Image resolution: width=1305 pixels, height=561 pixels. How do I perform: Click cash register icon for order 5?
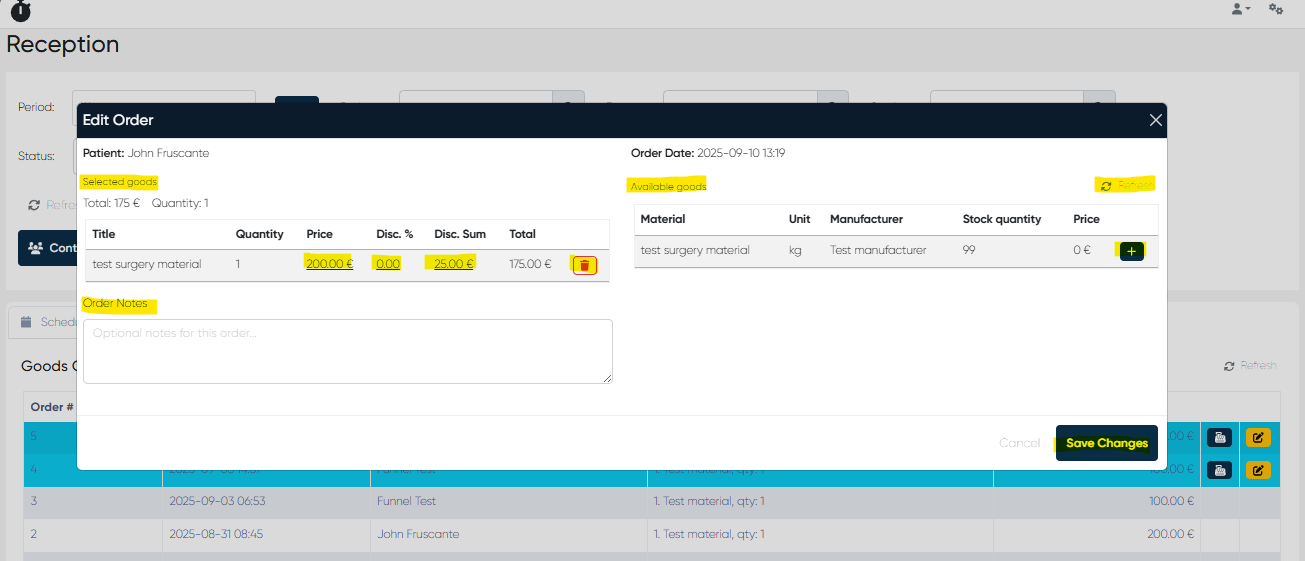pyautogui.click(x=1219, y=437)
